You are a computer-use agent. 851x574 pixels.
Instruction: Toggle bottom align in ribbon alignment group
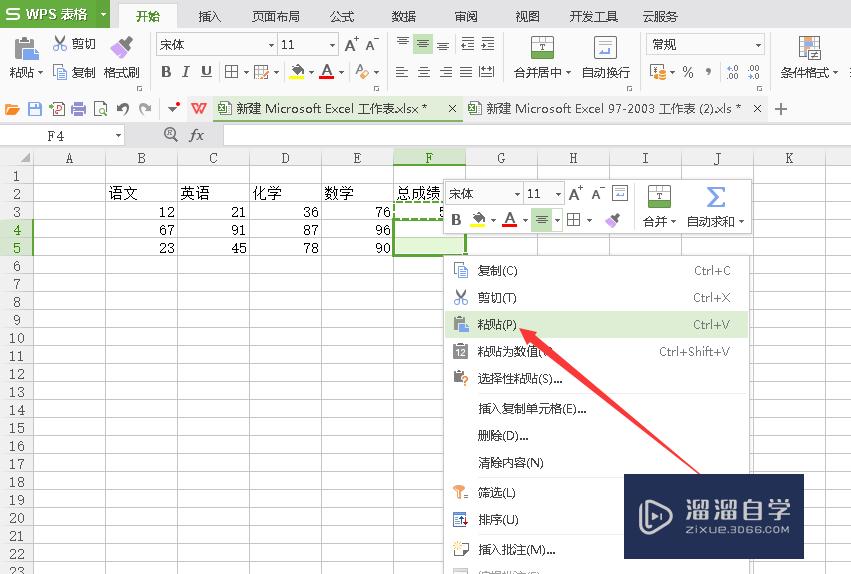point(443,44)
